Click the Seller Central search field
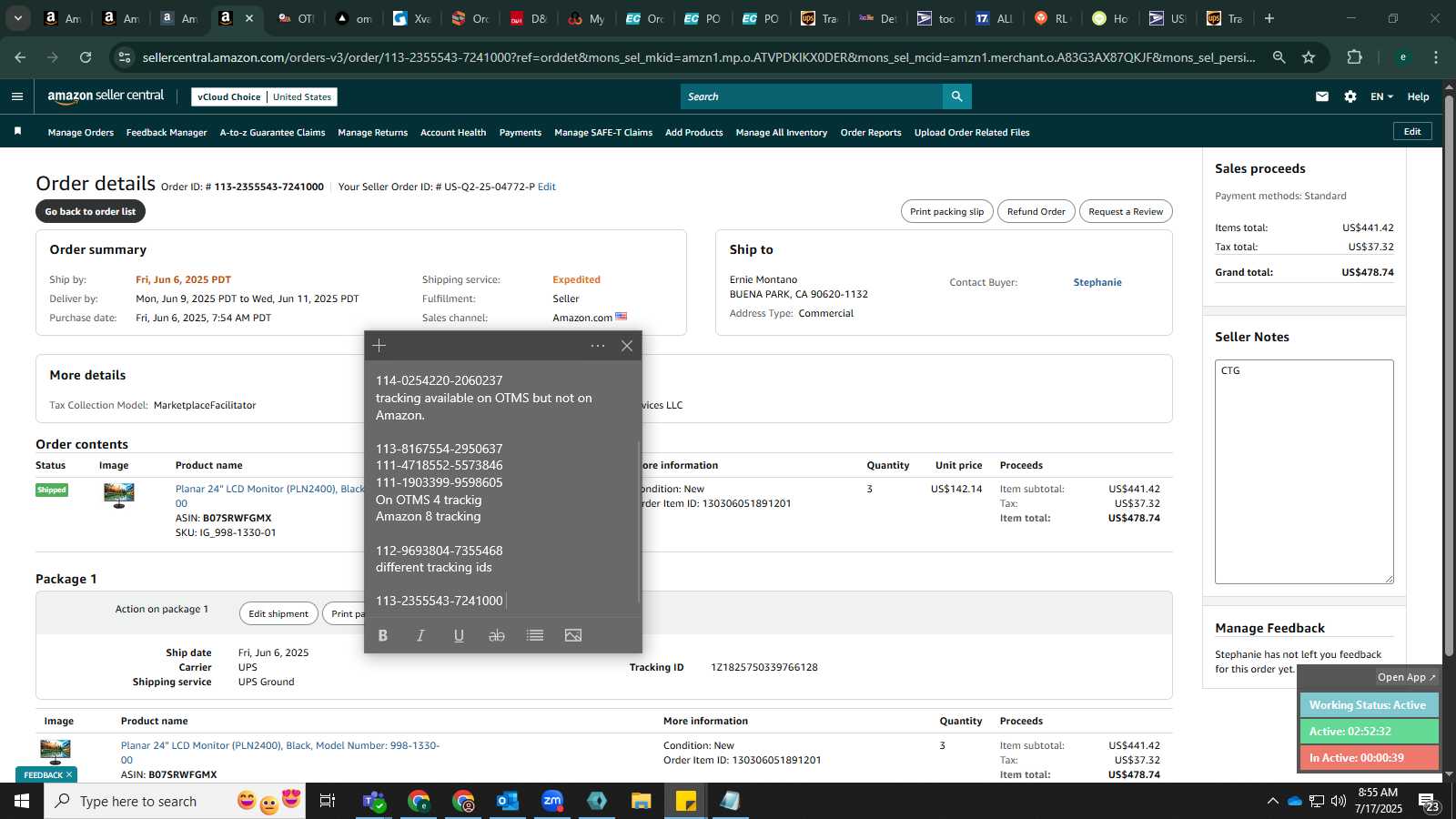Viewport: 1456px width, 819px height. click(x=812, y=96)
